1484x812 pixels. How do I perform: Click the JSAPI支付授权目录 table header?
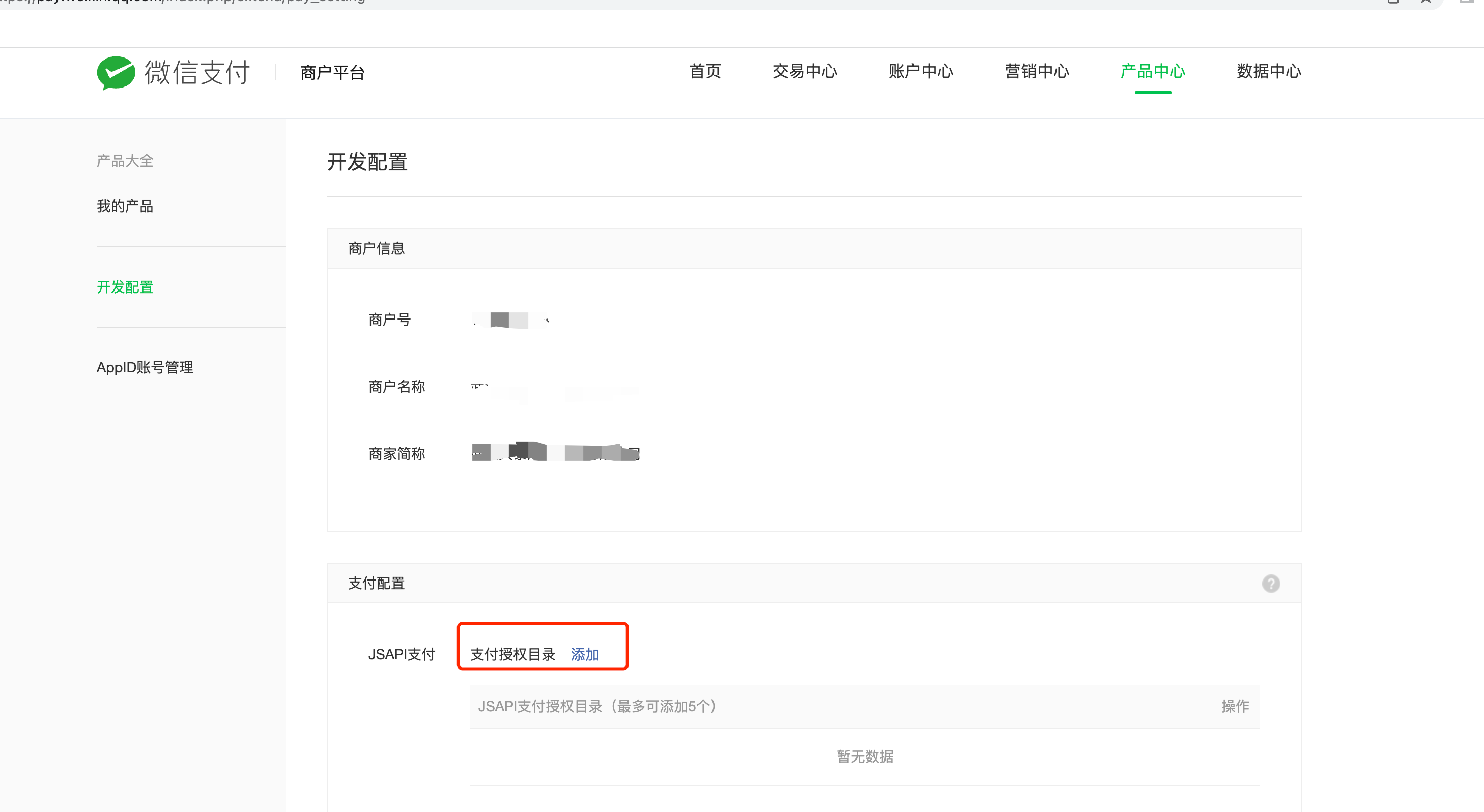tap(597, 706)
